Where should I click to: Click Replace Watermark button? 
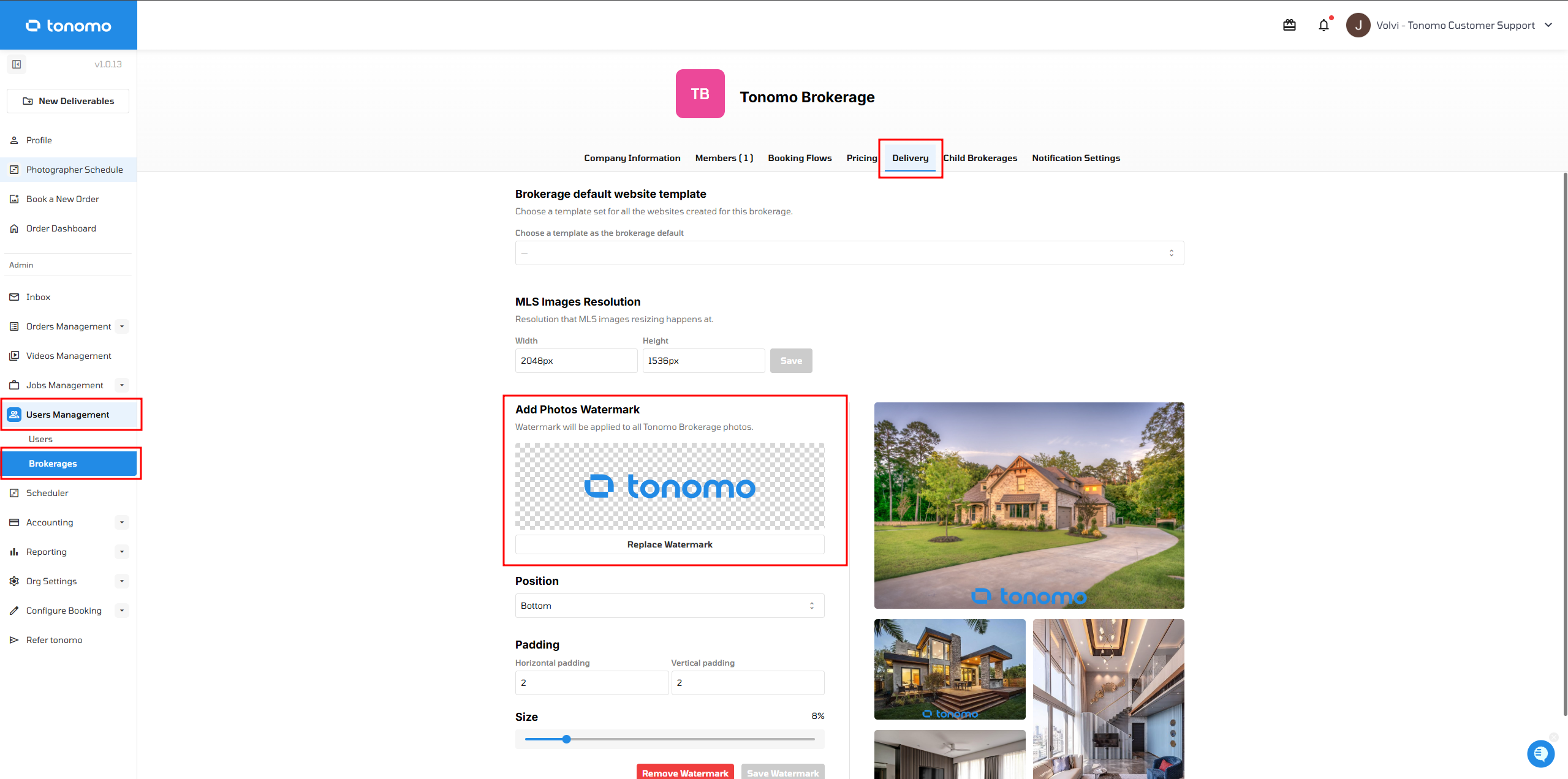tap(670, 544)
